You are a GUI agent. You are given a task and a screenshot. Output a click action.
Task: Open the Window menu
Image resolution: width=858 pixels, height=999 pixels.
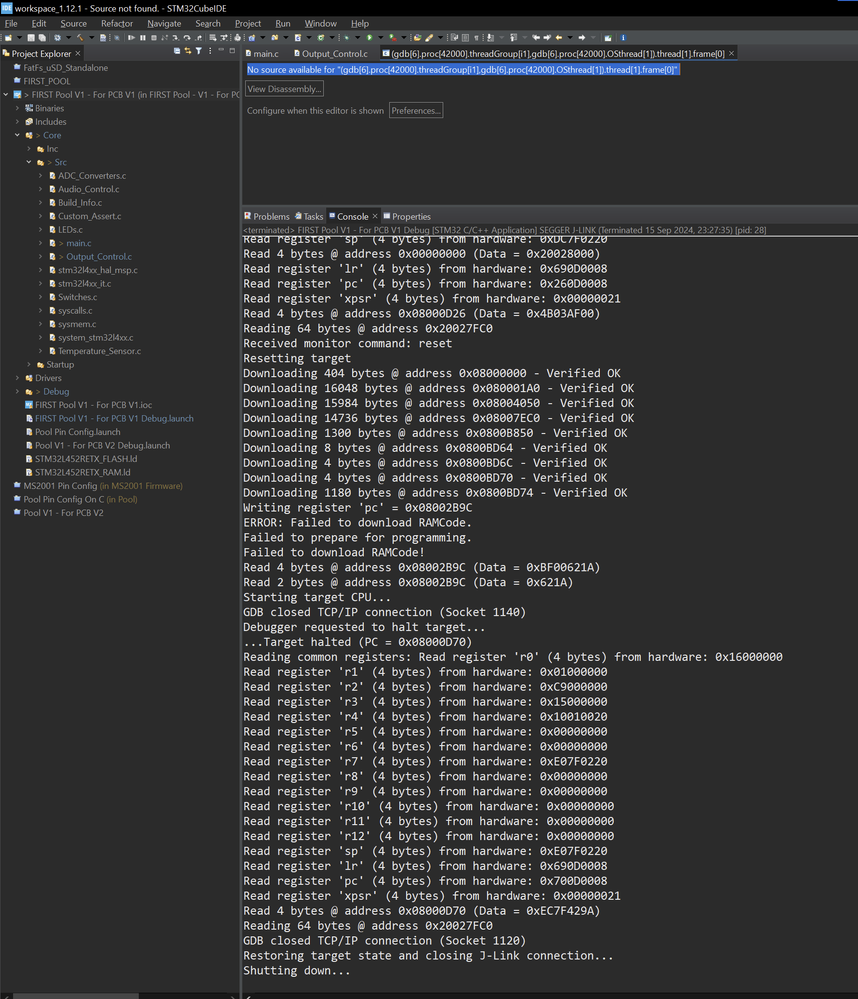(x=320, y=24)
